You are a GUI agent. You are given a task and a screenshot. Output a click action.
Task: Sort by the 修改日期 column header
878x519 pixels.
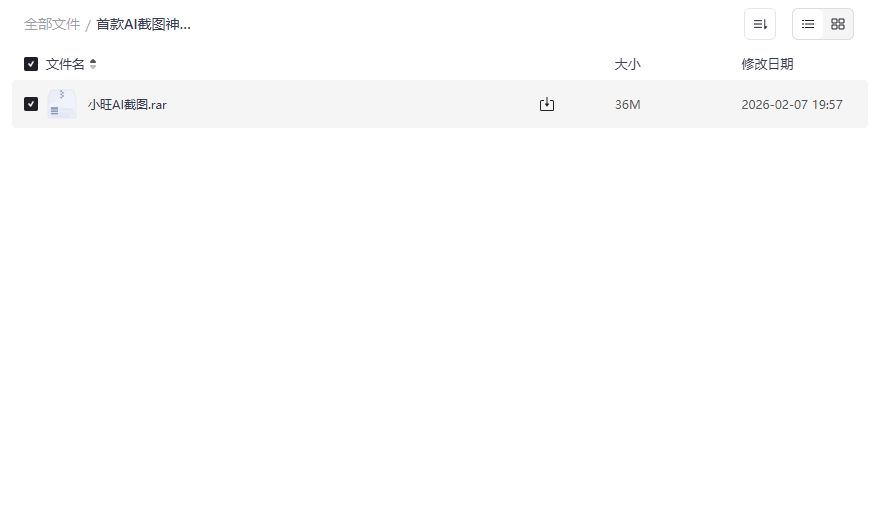tap(767, 64)
